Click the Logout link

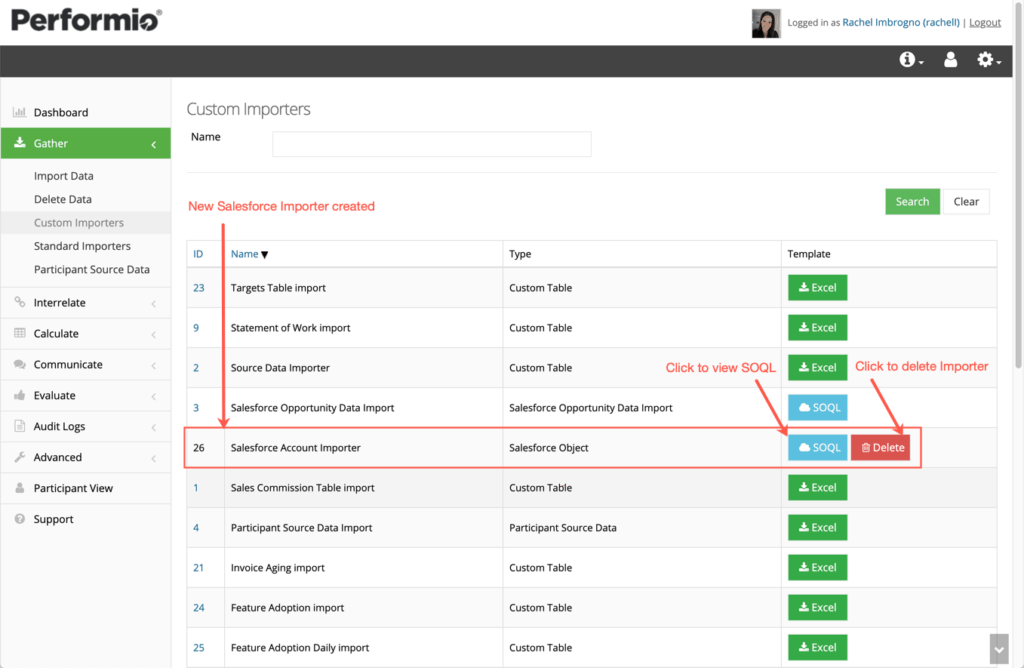point(985,22)
